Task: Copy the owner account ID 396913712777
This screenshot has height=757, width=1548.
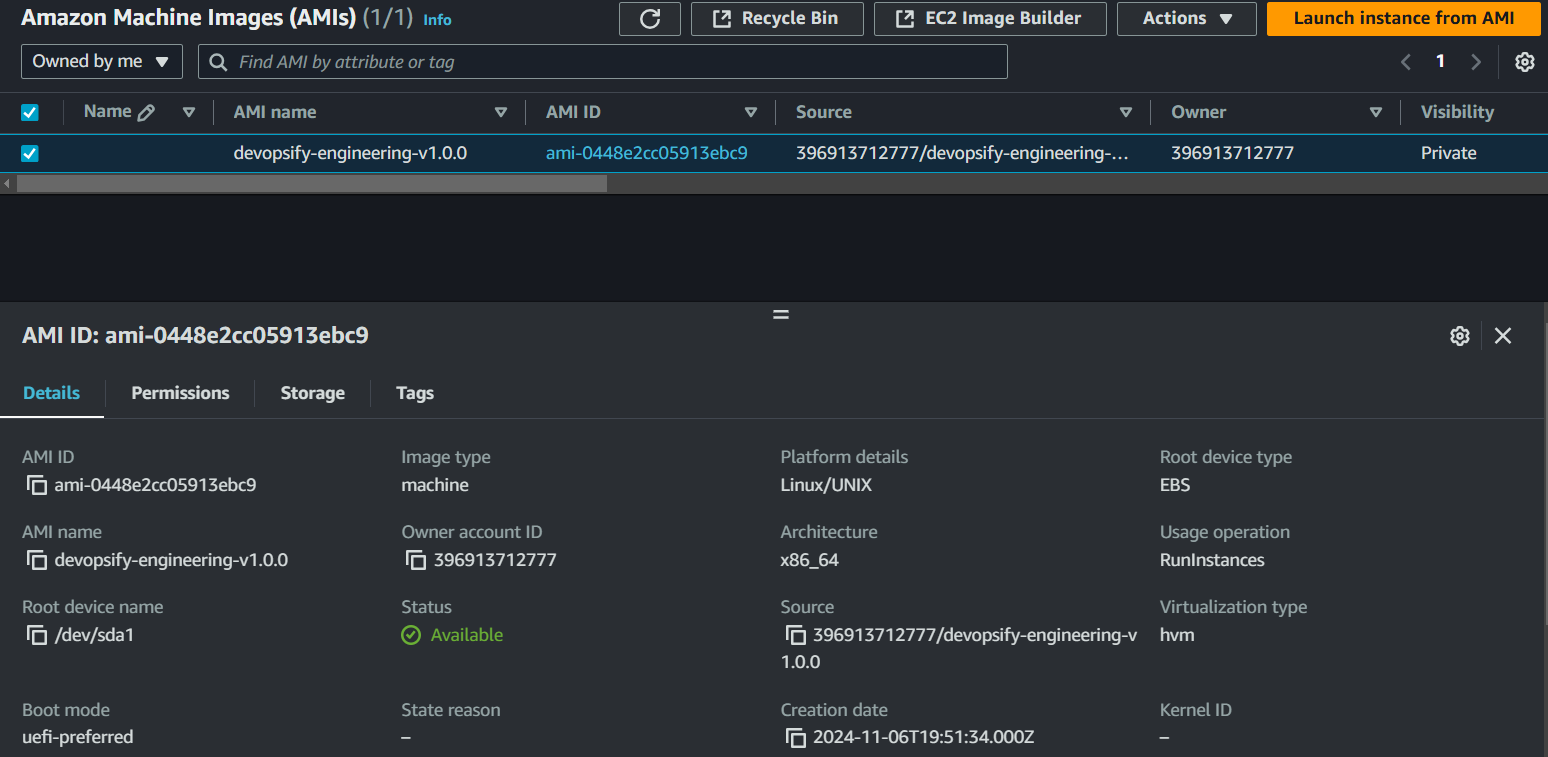Action: (x=416, y=561)
